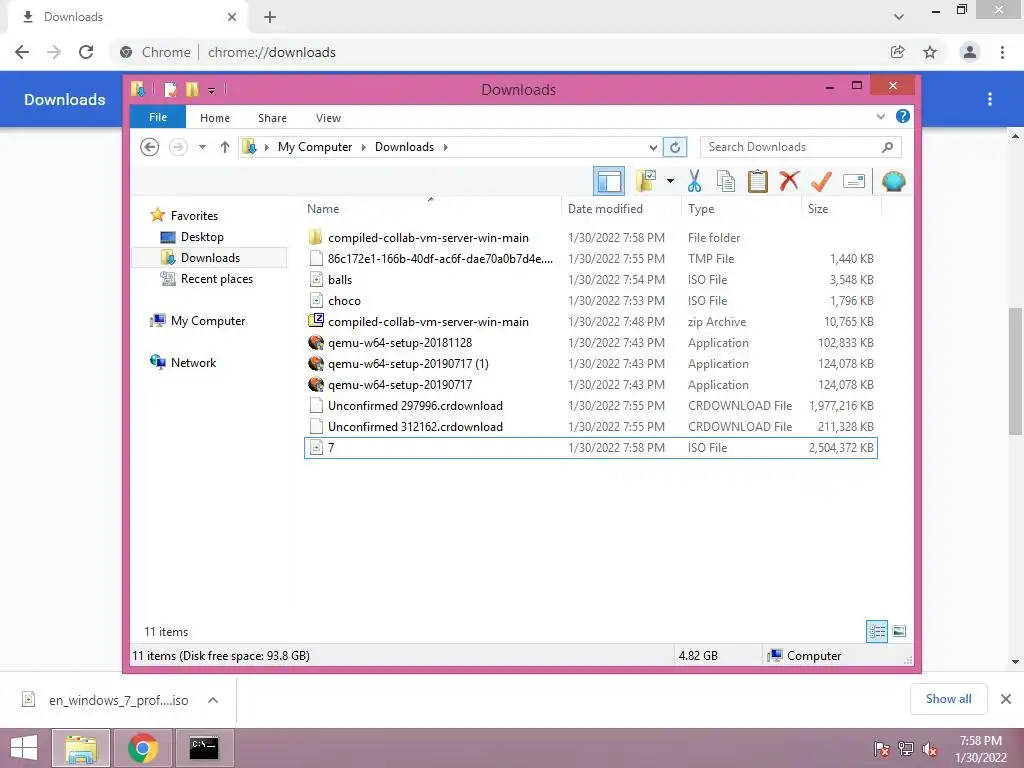This screenshot has height=768, width=1024.
Task: Sort by Date modified column
Action: pos(620,208)
